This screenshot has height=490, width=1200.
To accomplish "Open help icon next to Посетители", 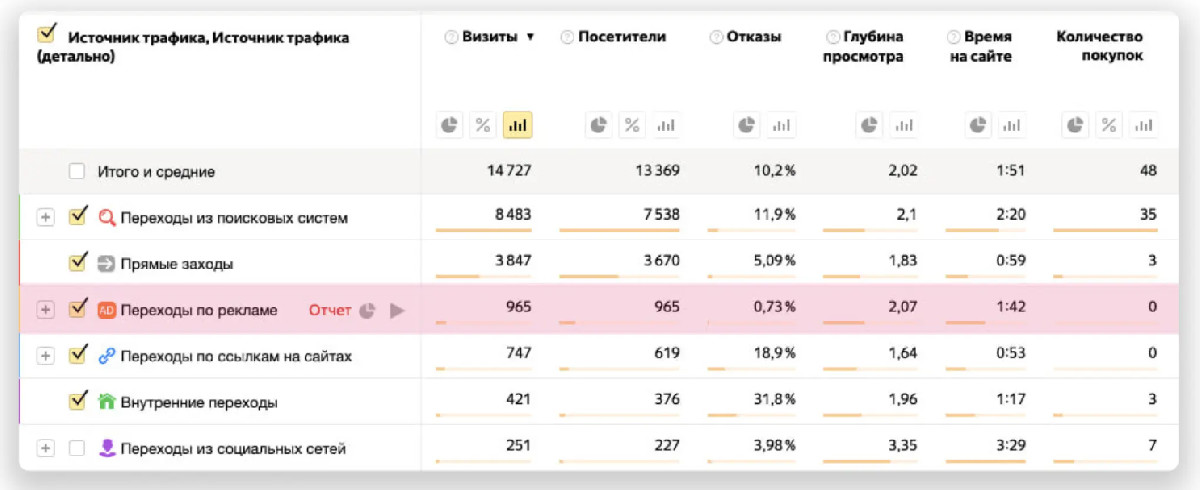I will [567, 37].
